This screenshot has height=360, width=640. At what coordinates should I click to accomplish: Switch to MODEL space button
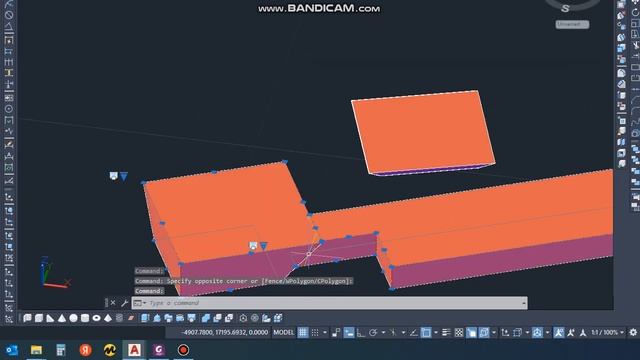click(283, 333)
